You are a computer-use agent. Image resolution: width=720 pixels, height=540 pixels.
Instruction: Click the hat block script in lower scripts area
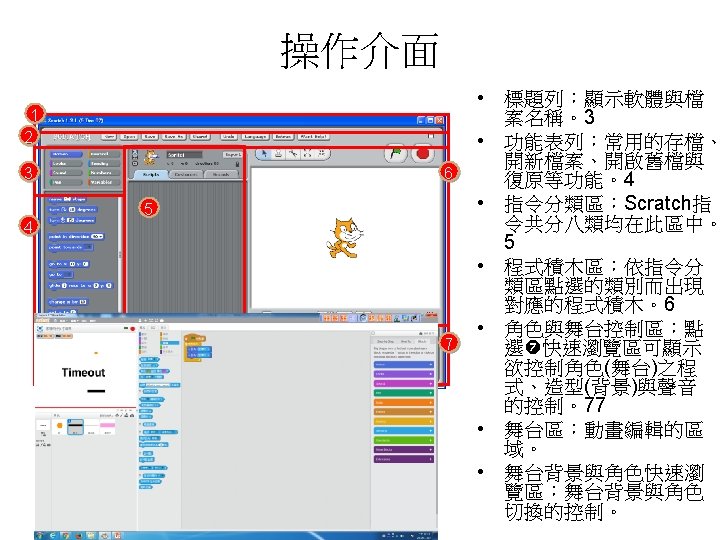tap(195, 338)
